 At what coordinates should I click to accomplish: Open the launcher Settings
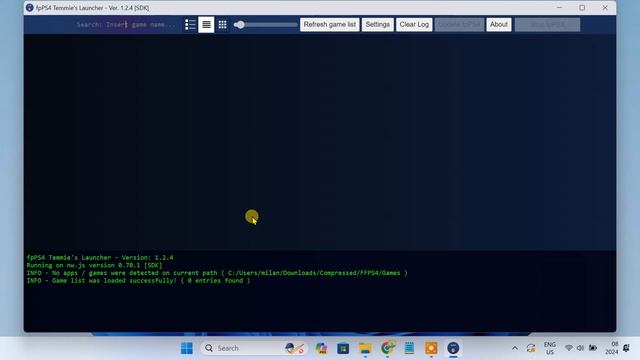coord(378,24)
